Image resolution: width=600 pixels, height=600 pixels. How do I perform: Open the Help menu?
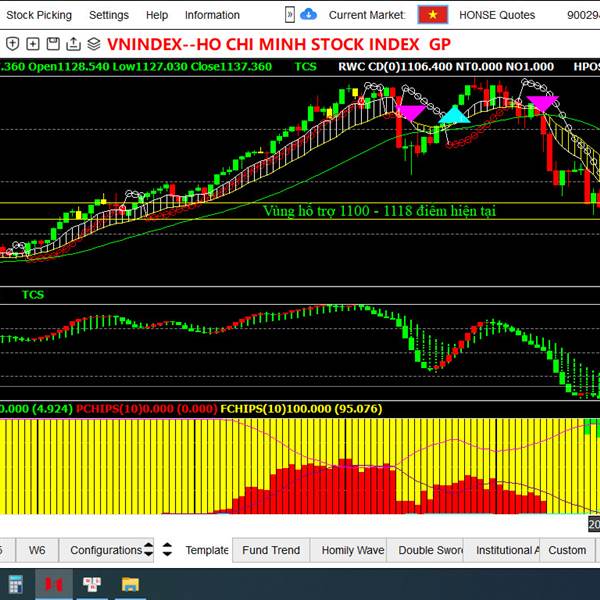pos(157,15)
